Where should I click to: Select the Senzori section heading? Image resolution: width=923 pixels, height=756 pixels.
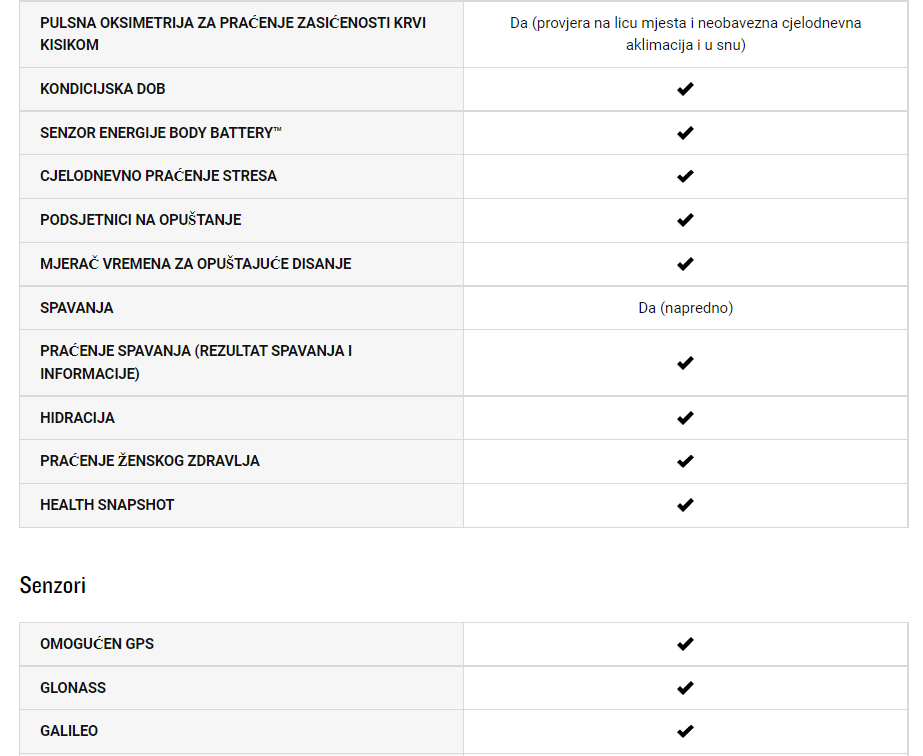click(52, 585)
